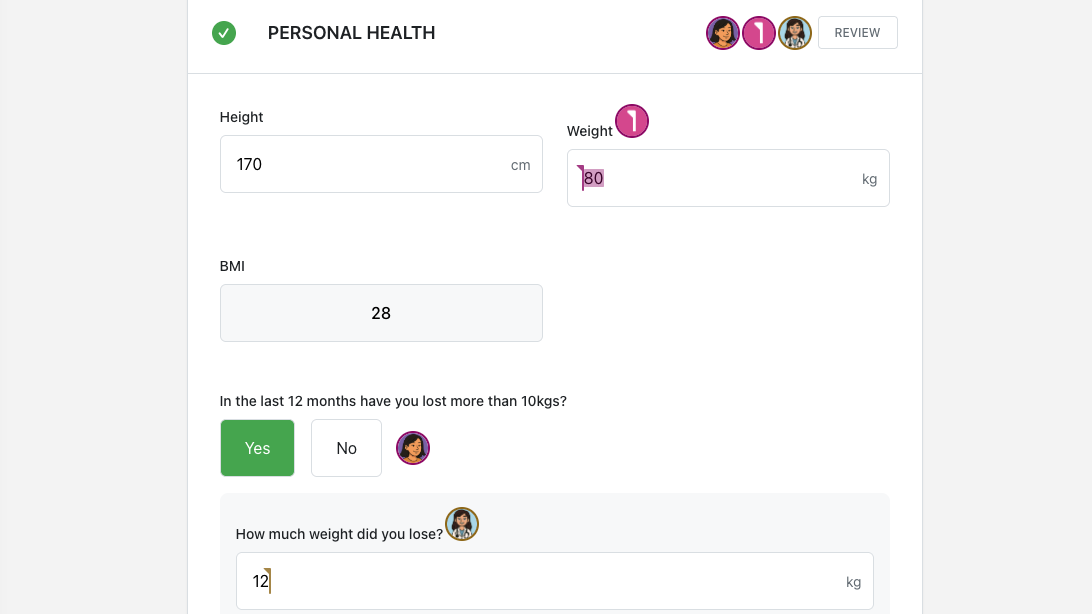This screenshot has height=614, width=1092.
Task: Click the kg unit in the Weight field
Action: tap(869, 179)
